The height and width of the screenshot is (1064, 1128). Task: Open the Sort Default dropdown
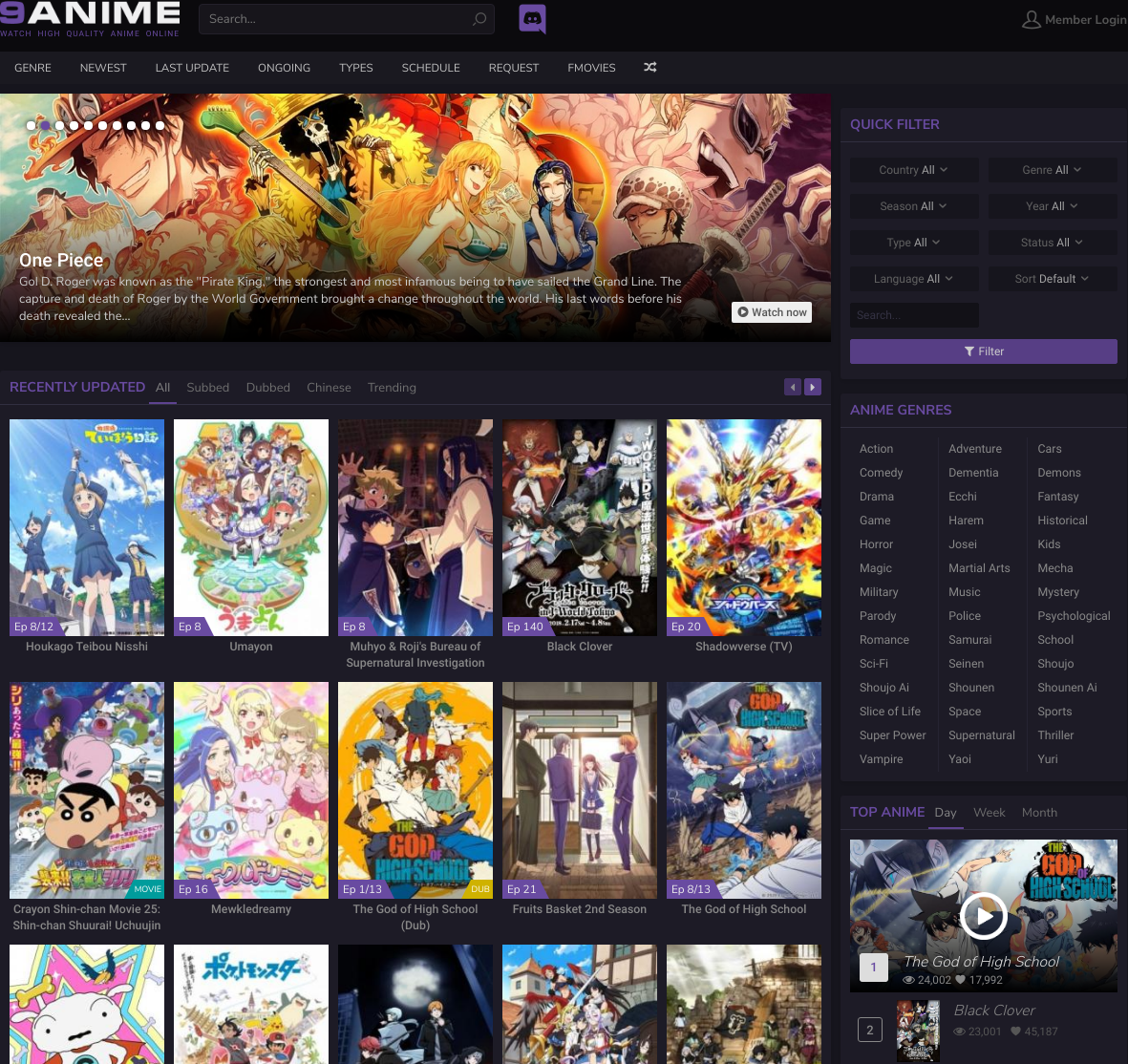click(1052, 278)
